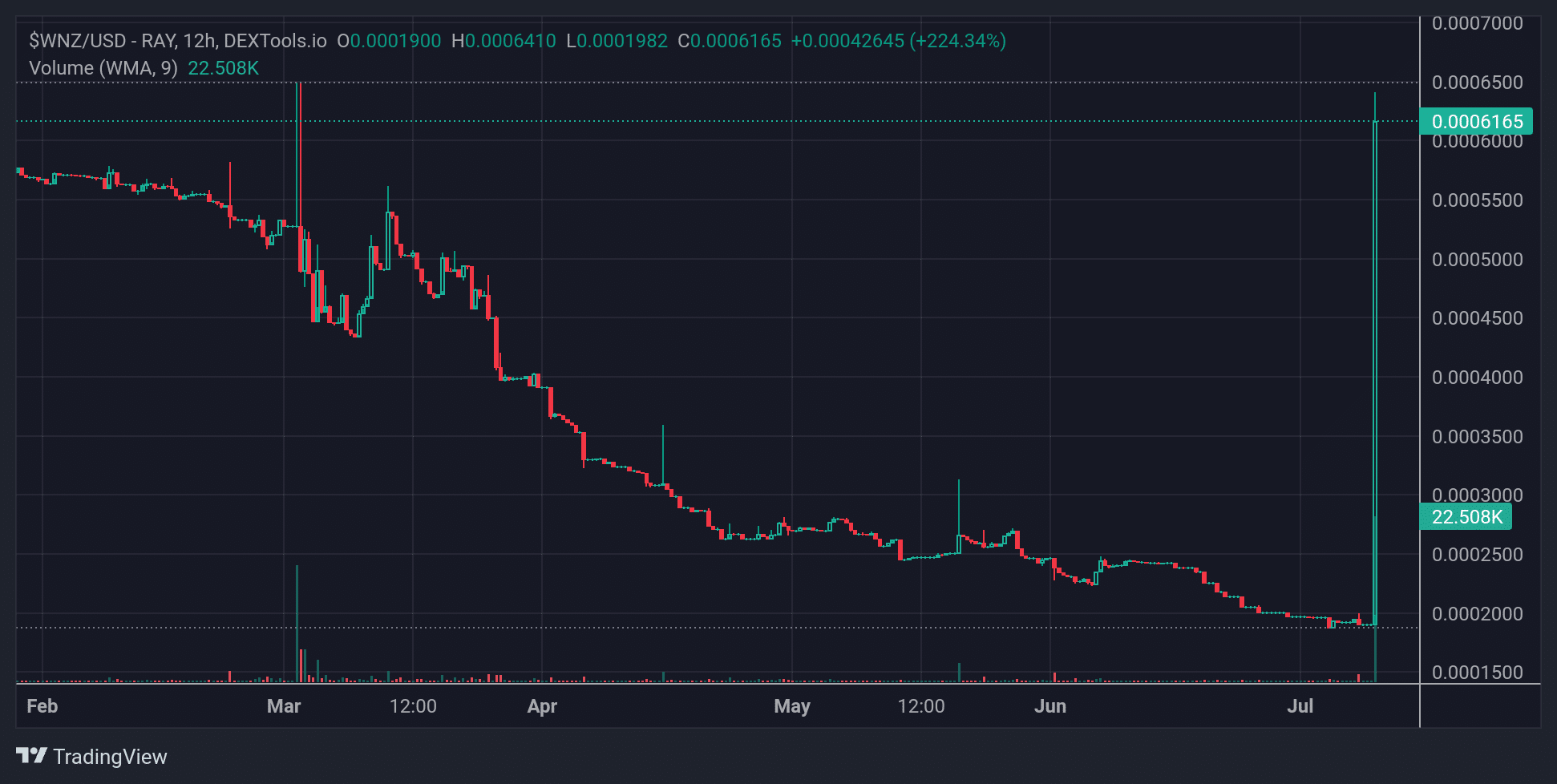Image resolution: width=1557 pixels, height=784 pixels.
Task: Click the 12:00 label between May and Jun
Action: tap(921, 706)
